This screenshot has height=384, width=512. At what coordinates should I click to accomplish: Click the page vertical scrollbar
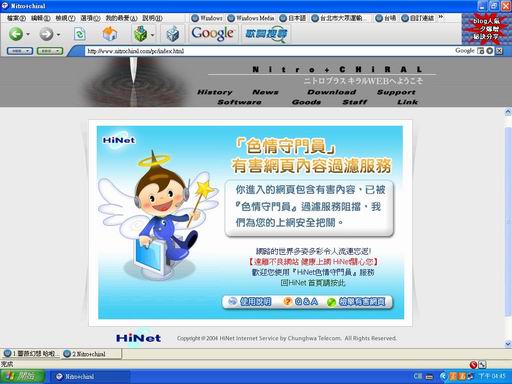pos(508,227)
